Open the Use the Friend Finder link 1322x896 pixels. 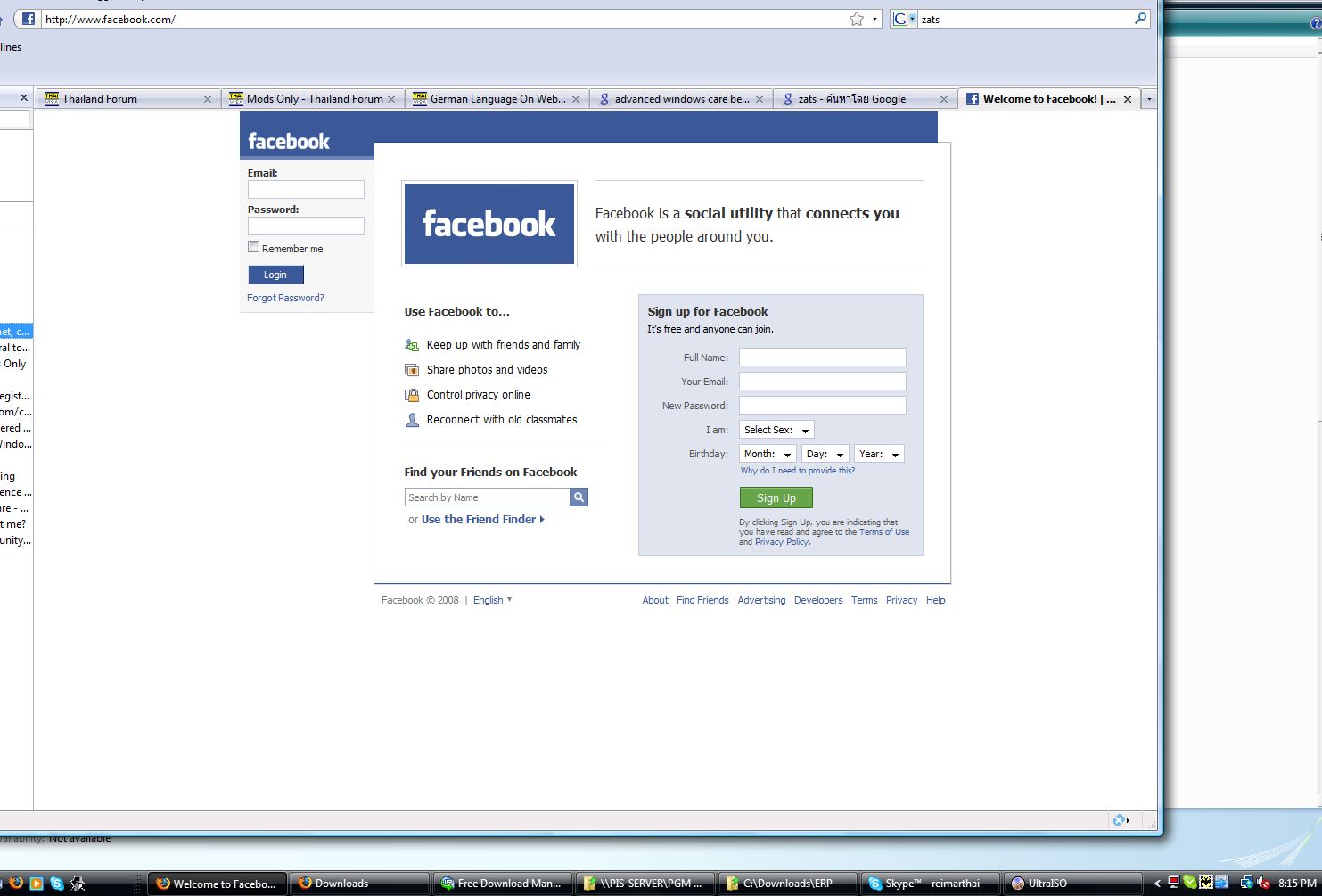(x=482, y=520)
